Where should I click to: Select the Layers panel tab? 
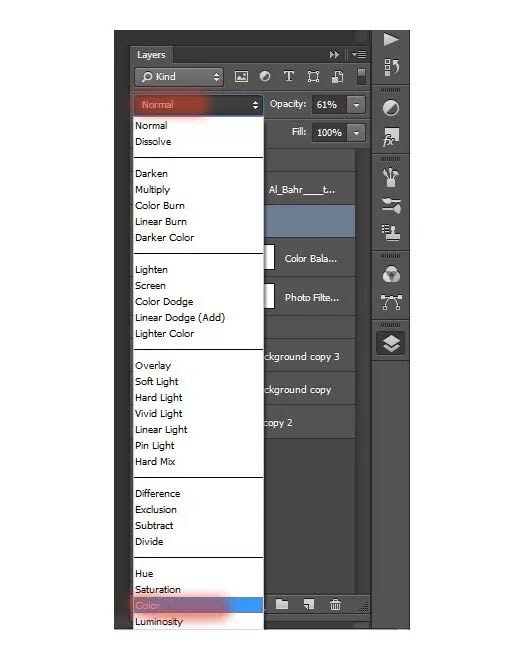click(x=151, y=55)
